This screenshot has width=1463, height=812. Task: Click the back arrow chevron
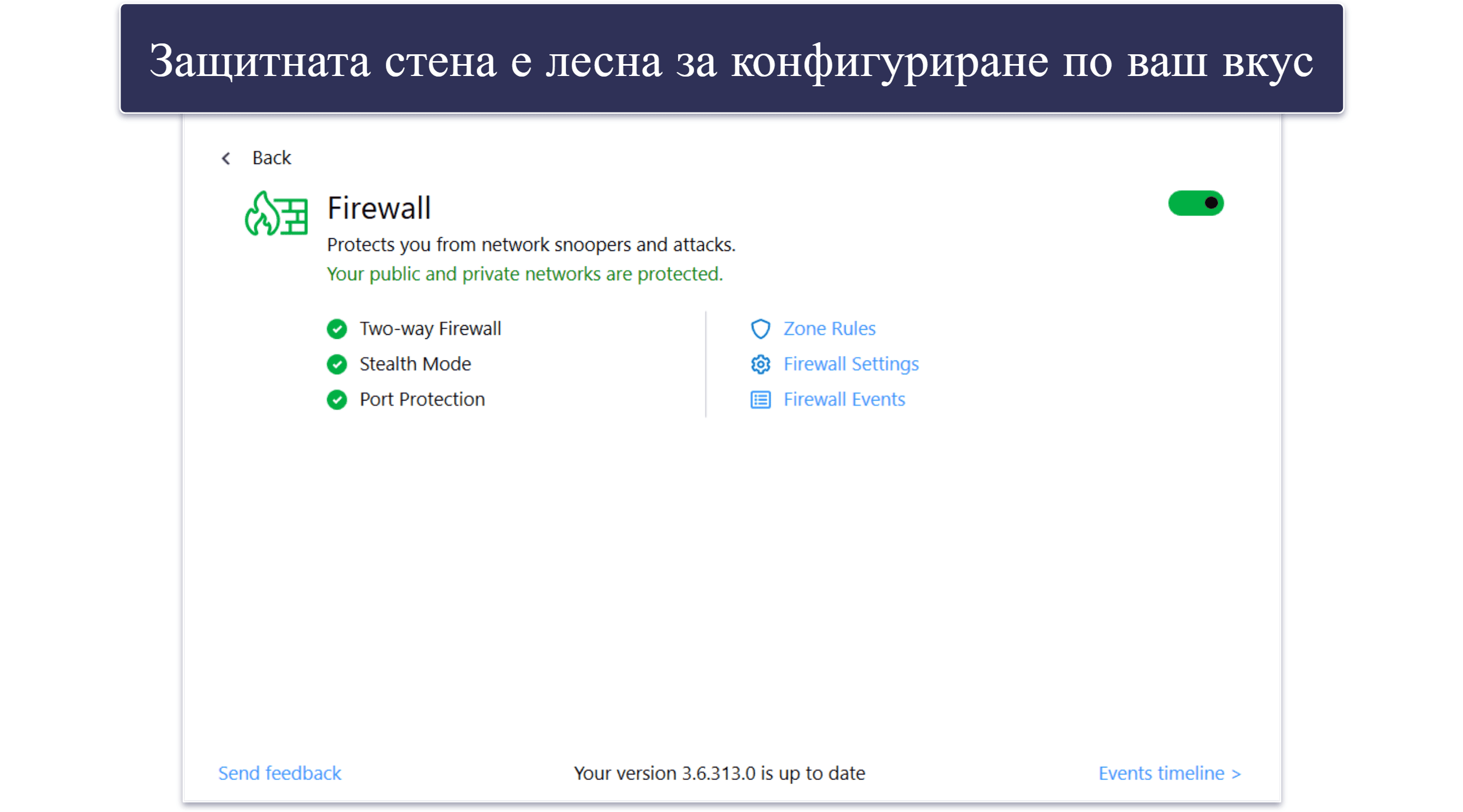coord(226,158)
